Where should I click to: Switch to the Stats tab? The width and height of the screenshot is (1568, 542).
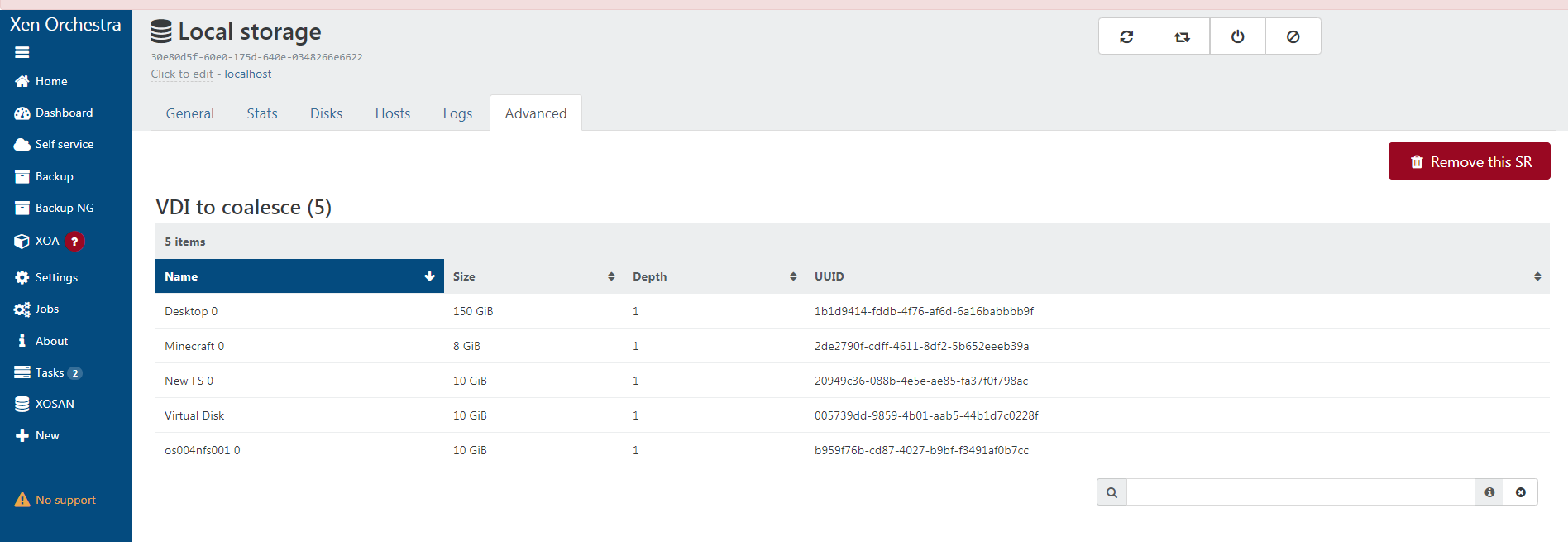[262, 113]
